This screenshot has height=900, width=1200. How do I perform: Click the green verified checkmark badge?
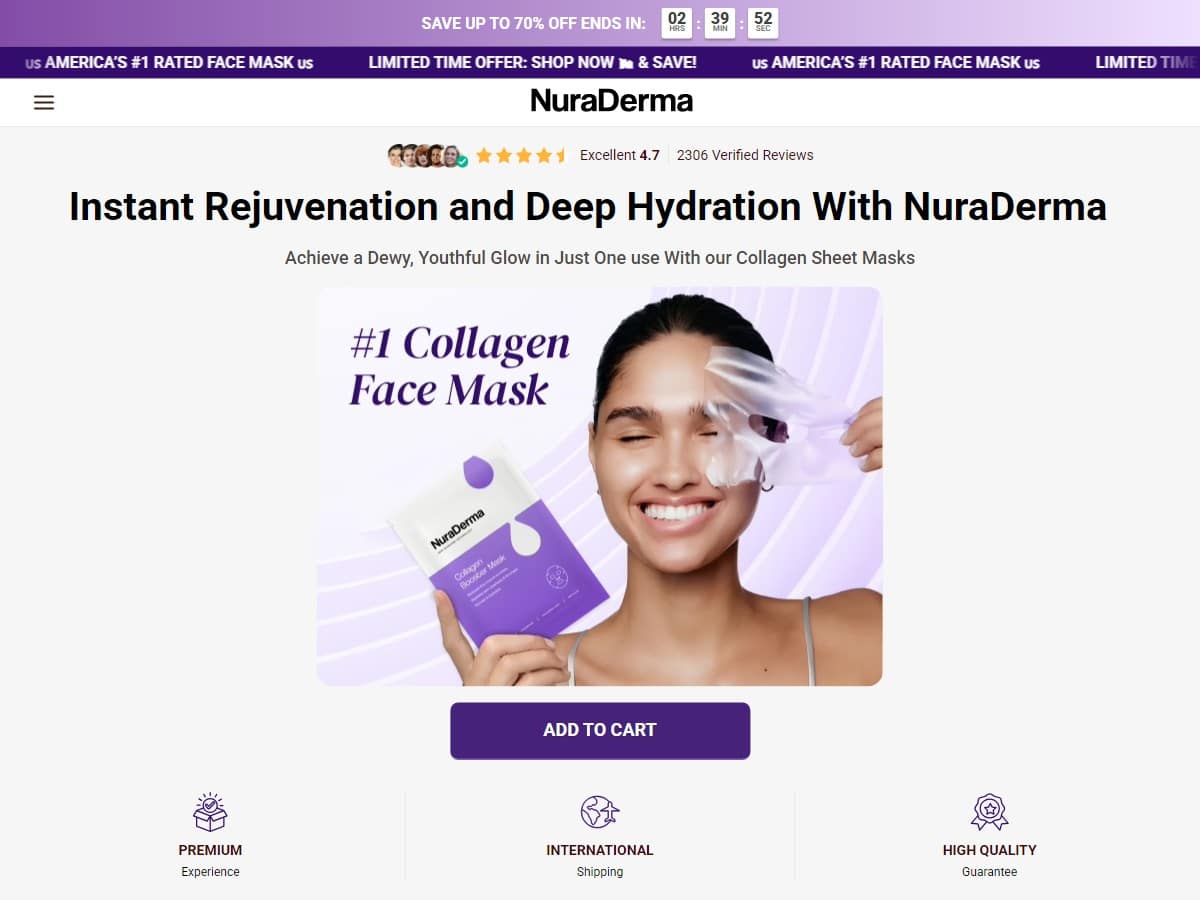(462, 161)
